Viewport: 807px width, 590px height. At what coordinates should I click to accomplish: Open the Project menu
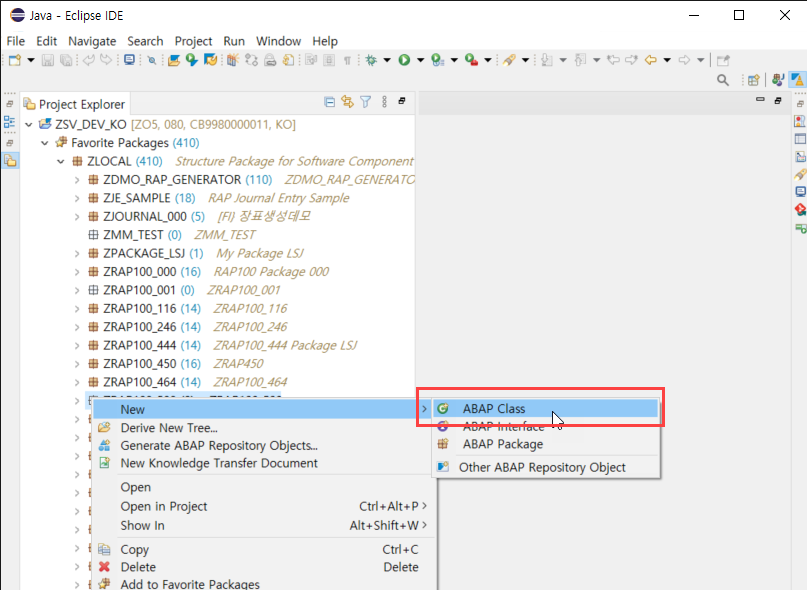coord(193,41)
